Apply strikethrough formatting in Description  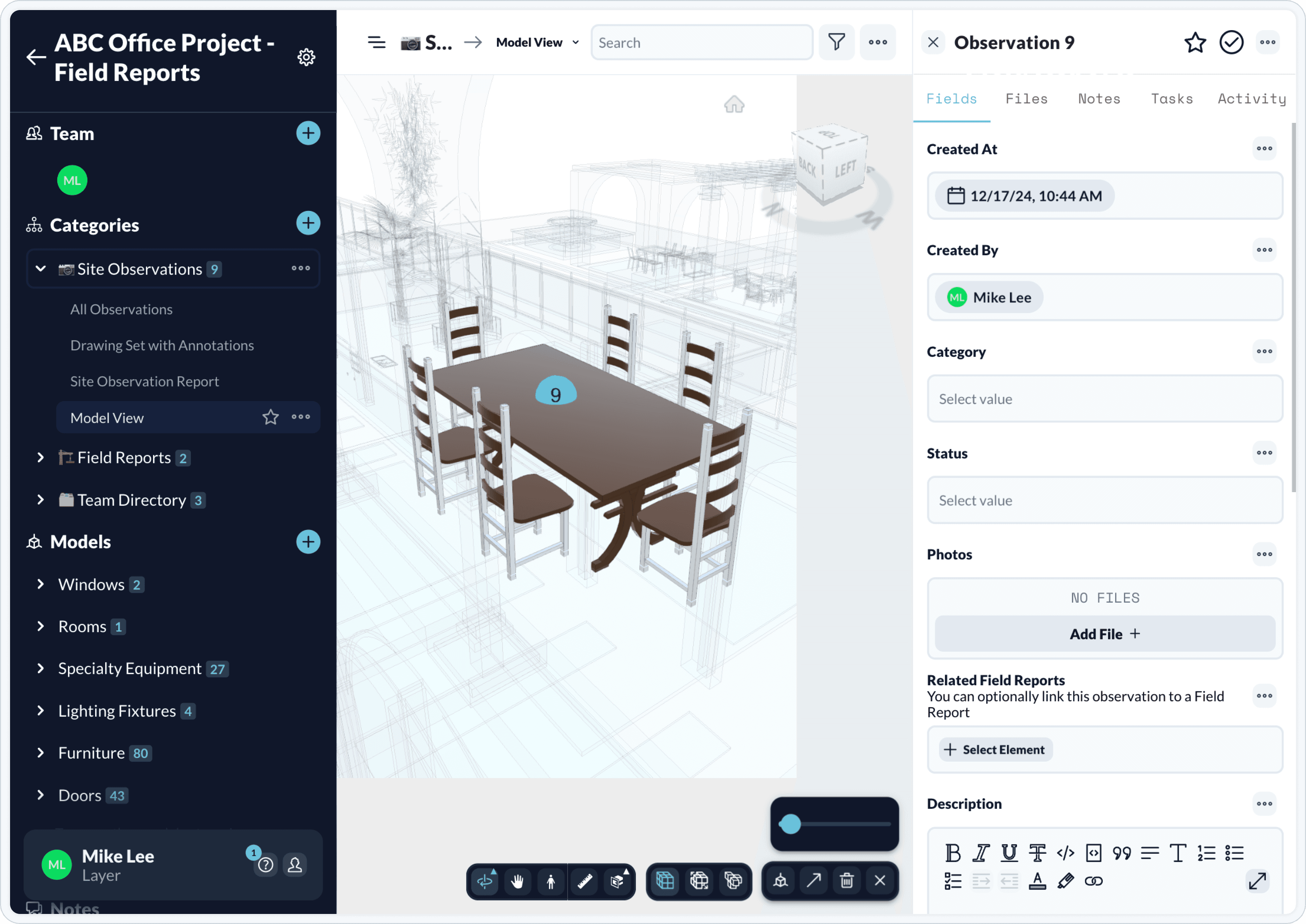coord(1037,853)
